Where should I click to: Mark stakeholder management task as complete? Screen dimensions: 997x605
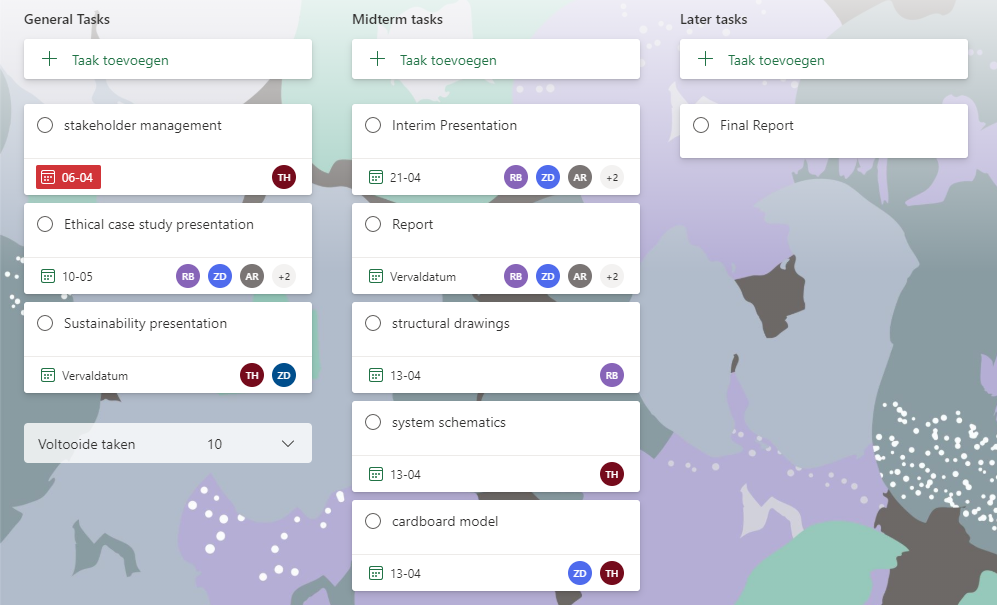pyautogui.click(x=45, y=126)
